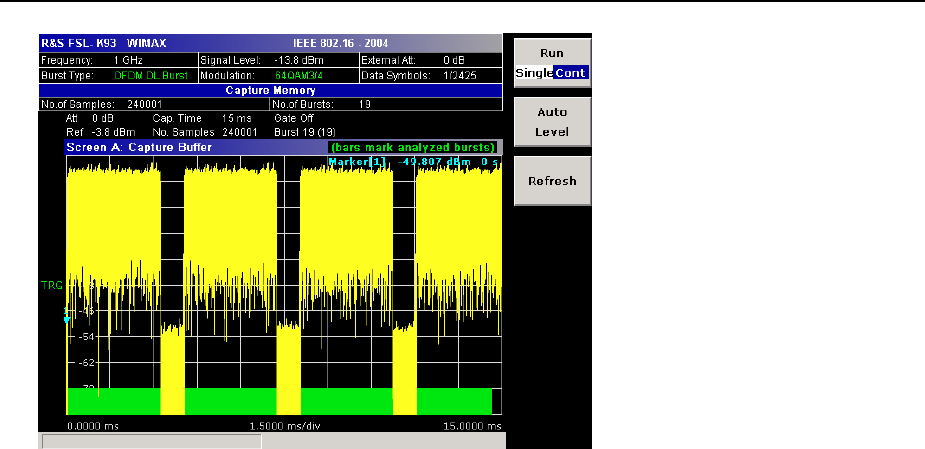Click the green TRG trigger label

[x=51, y=285]
